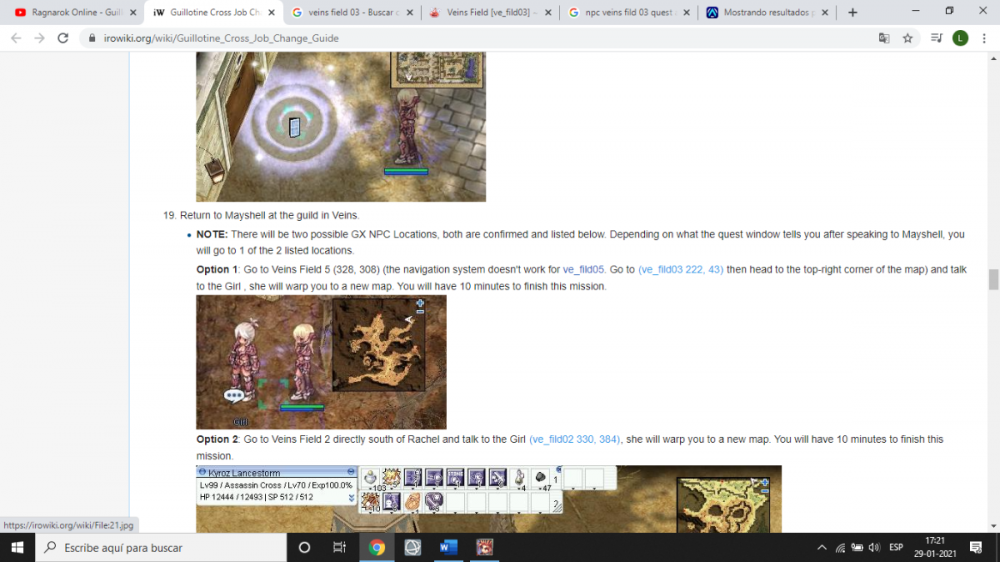
Task: Open the media control icon in toolbar
Action: (936, 38)
